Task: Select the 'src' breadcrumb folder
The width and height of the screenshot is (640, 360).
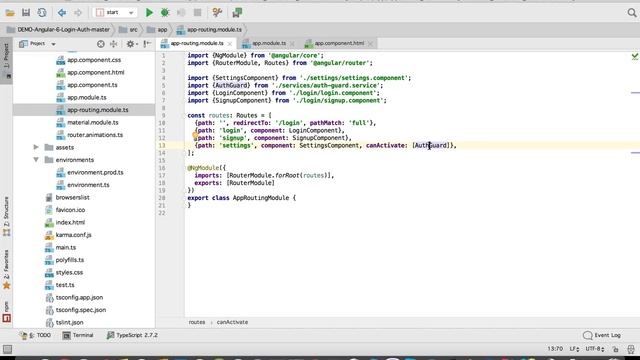Action: tap(129, 30)
